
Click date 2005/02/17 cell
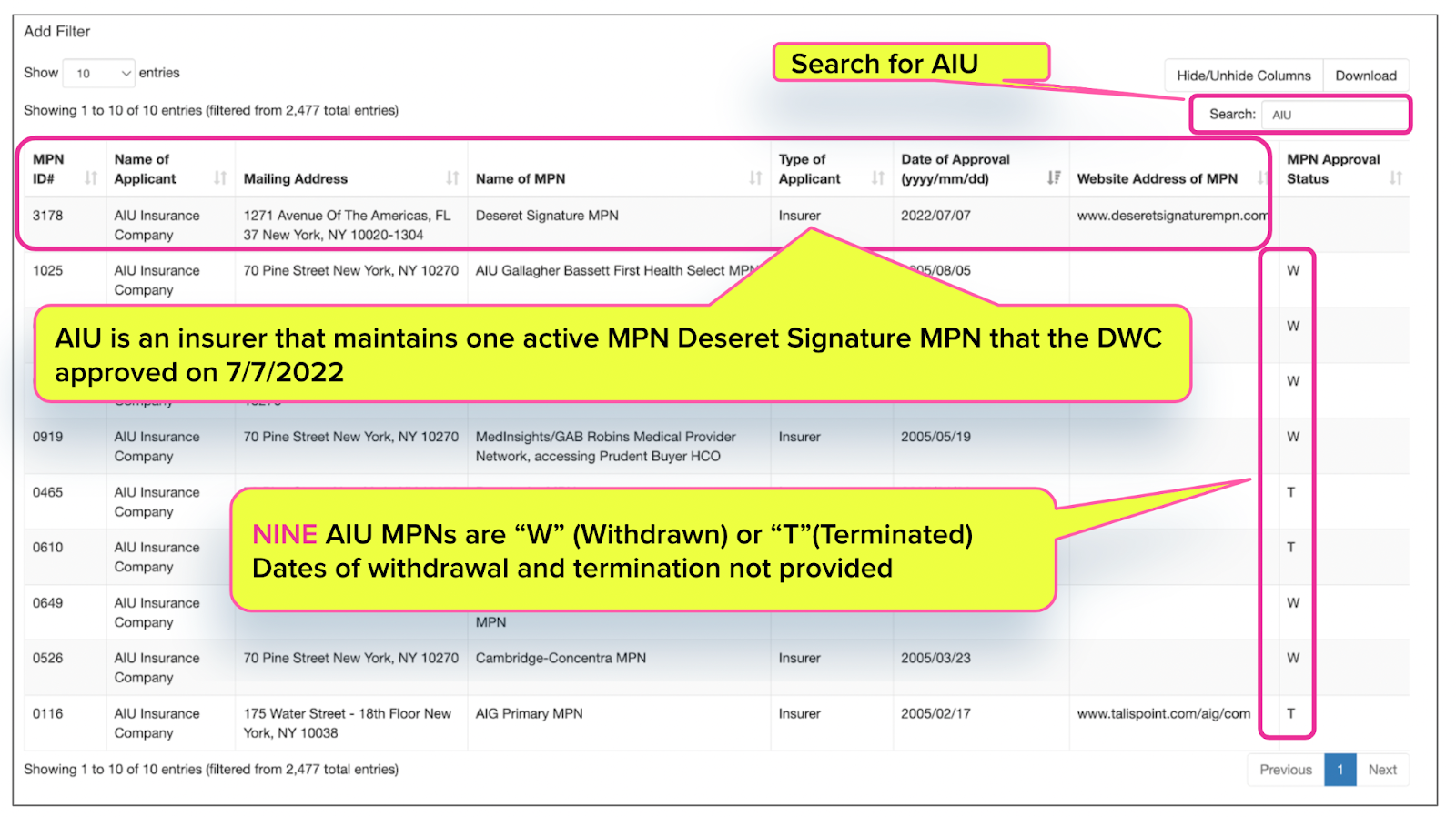[935, 714]
